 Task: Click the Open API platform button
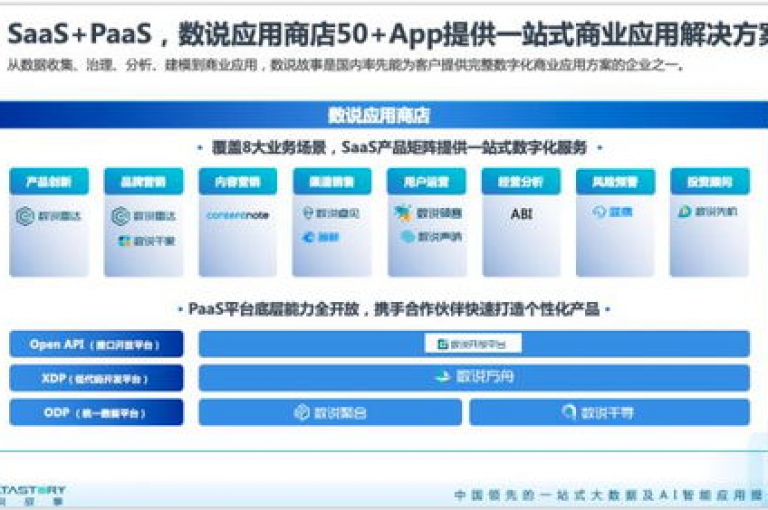[x=96, y=344]
